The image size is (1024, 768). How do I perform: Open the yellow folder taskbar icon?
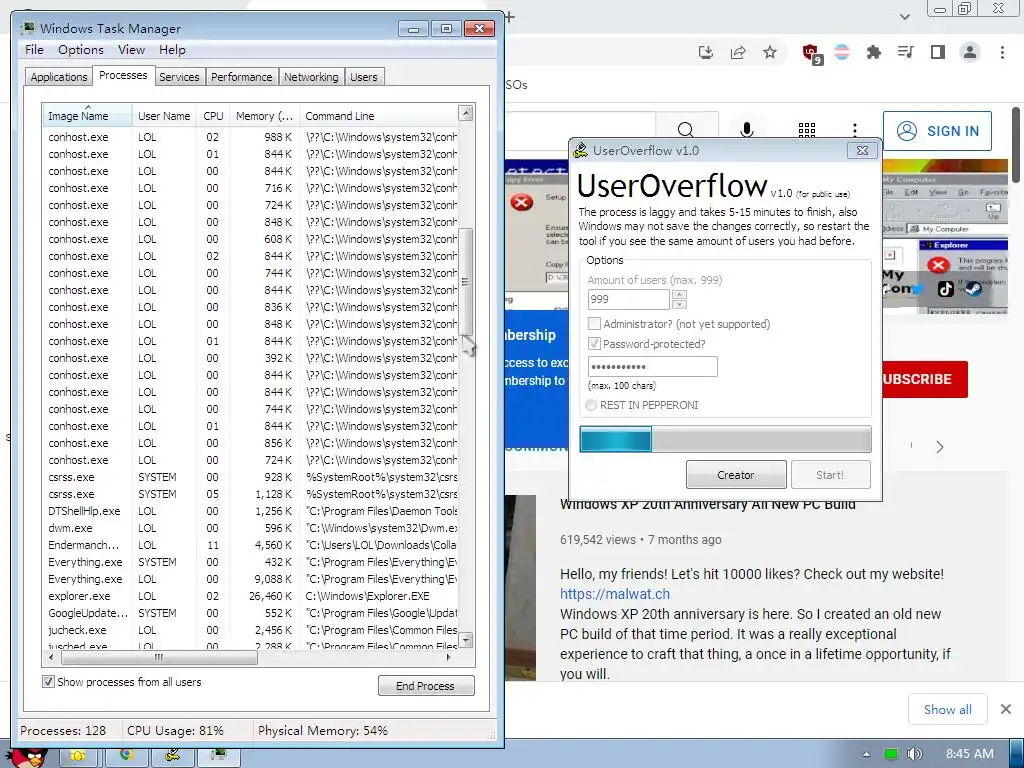pyautogui.click(x=78, y=756)
